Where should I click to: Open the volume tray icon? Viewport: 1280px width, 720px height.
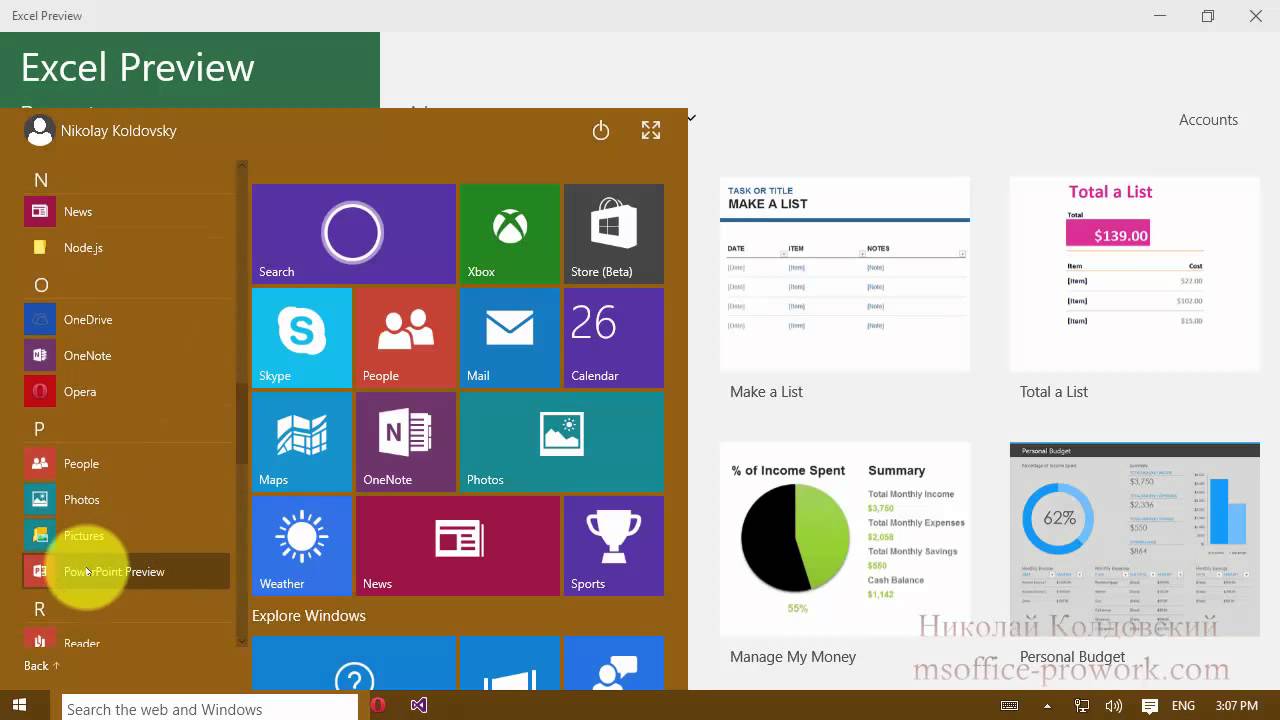pos(1114,706)
